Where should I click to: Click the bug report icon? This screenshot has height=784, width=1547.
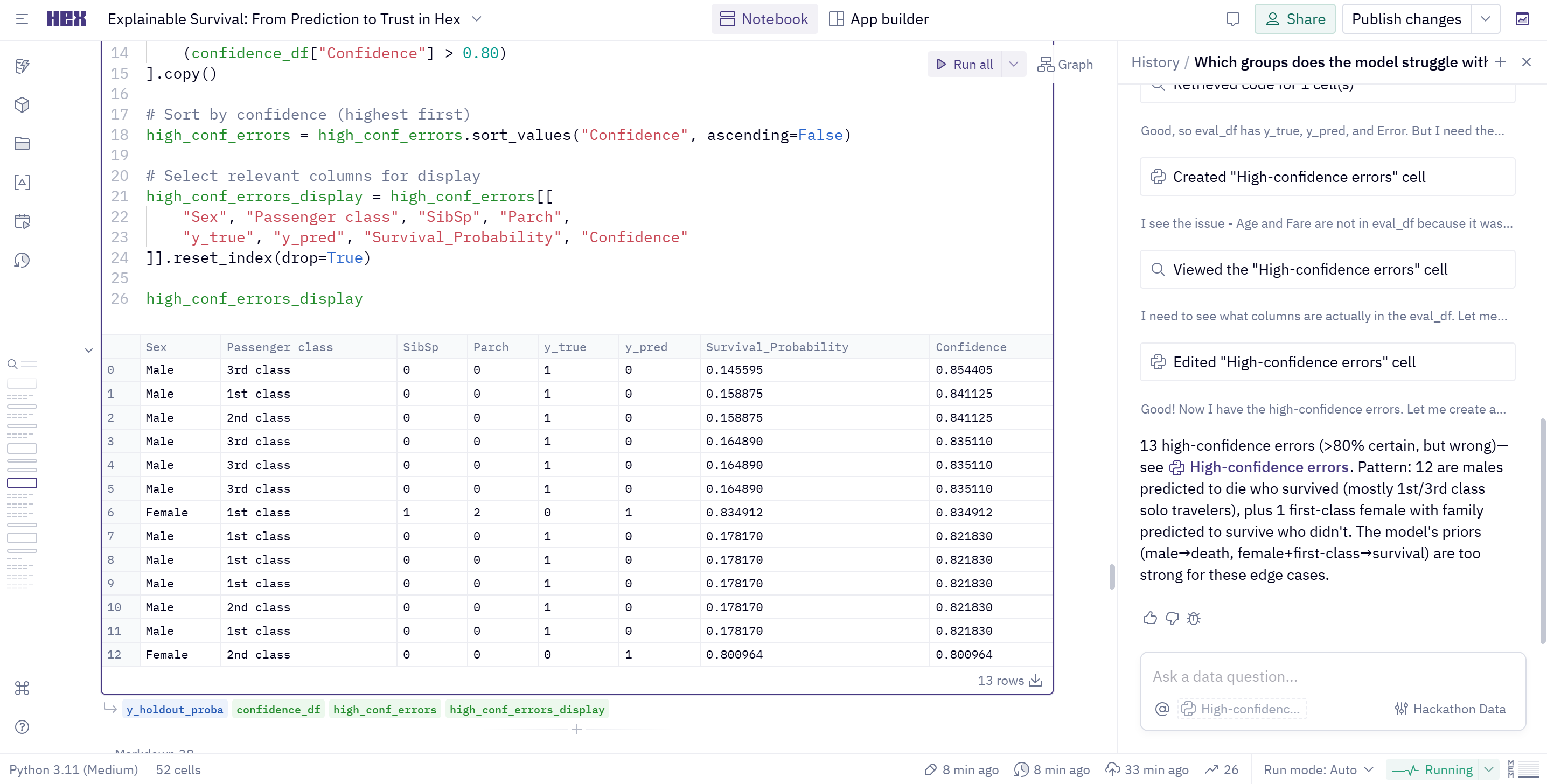click(1194, 618)
